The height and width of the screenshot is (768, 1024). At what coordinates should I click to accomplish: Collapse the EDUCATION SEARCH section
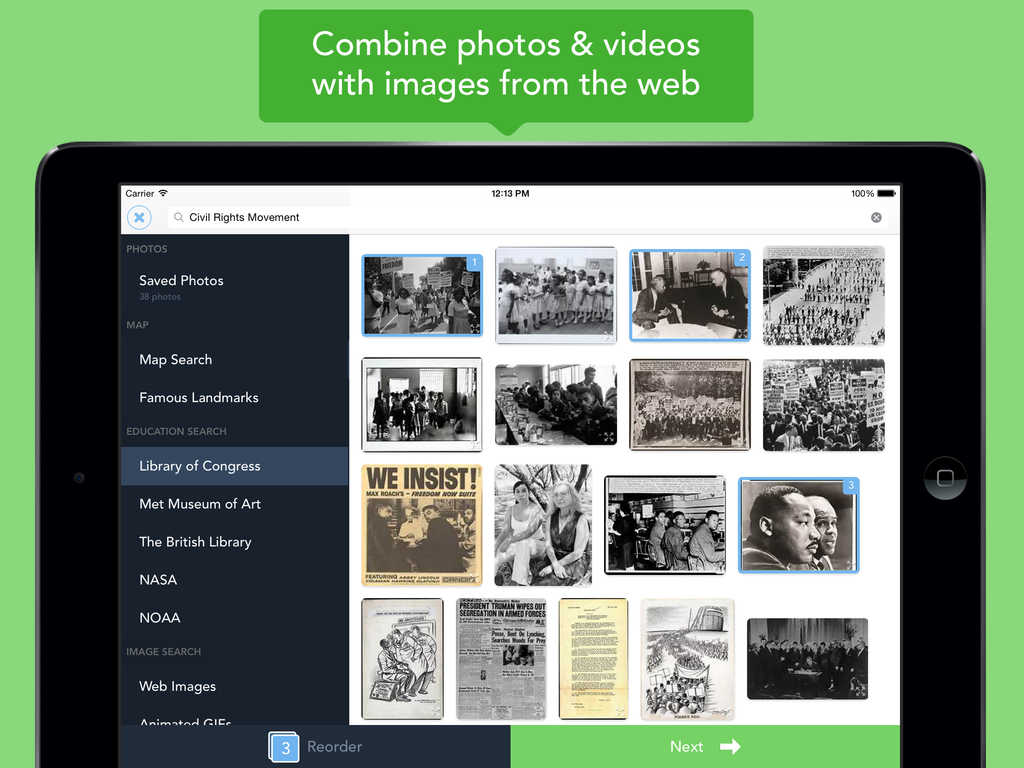(x=176, y=431)
